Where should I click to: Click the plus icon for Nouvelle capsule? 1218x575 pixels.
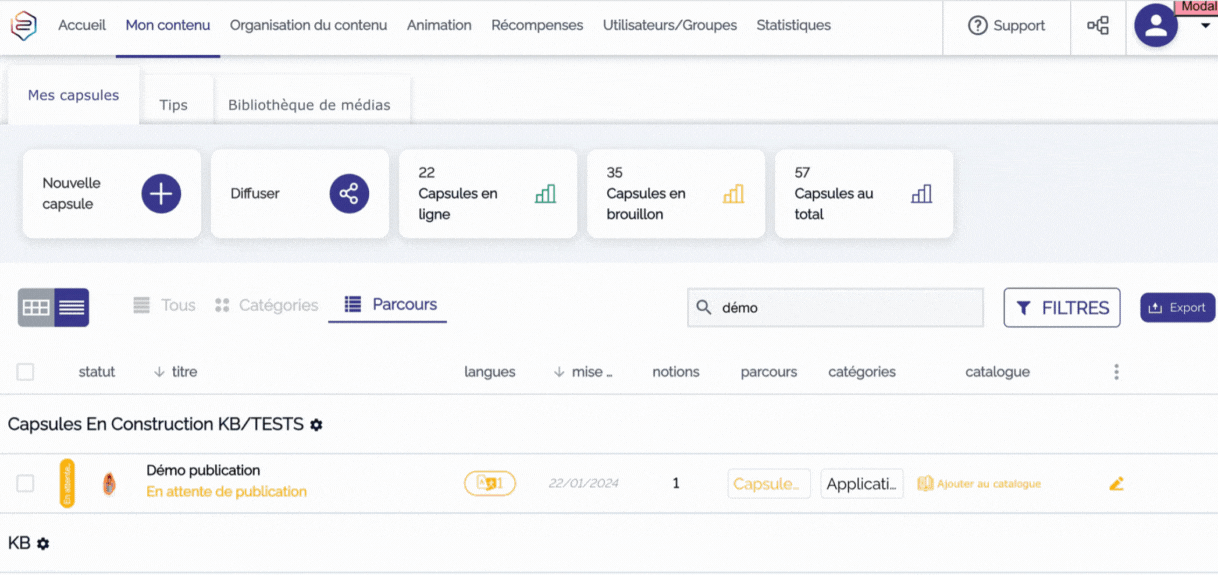point(161,193)
